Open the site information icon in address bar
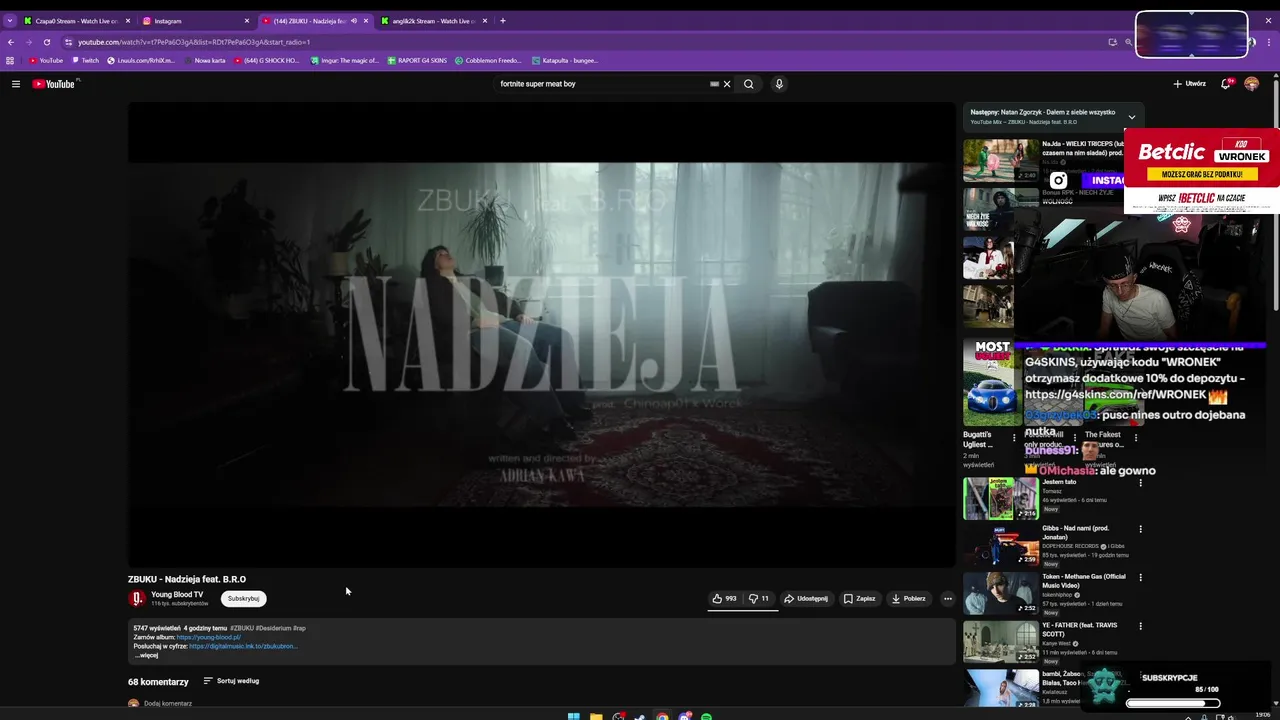Image resolution: width=1280 pixels, height=720 pixels. pos(69,42)
